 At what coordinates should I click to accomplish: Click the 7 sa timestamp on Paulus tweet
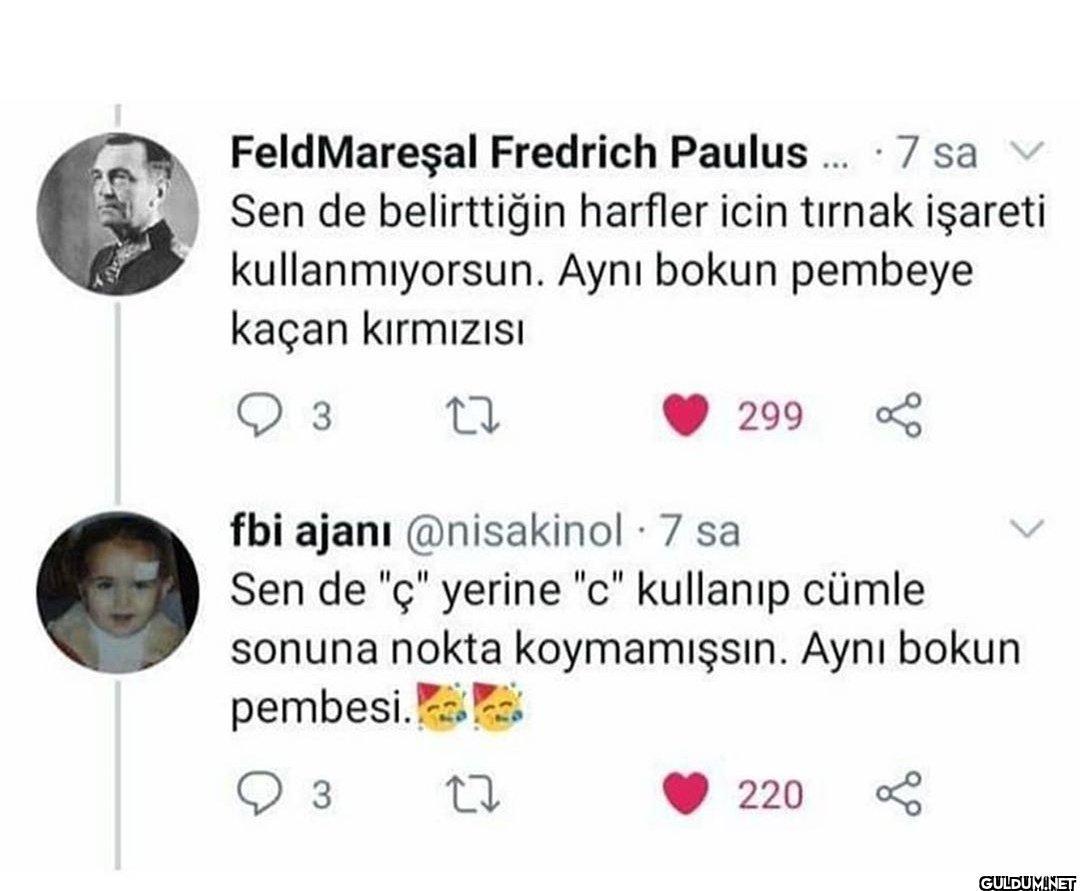click(935, 153)
